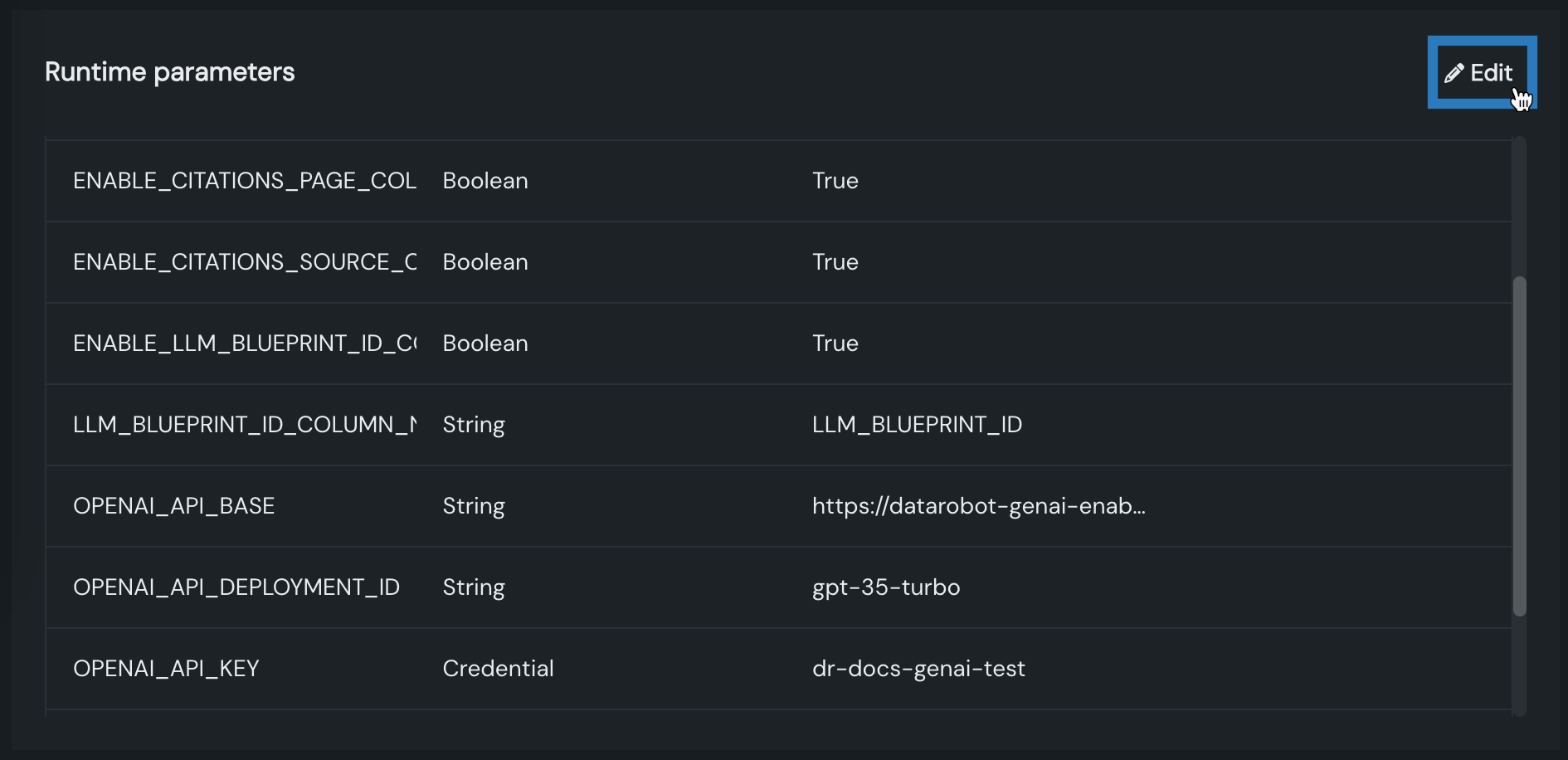The image size is (1568, 760).
Task: Click the parameters table vertical scrollbar
Action: (1519, 446)
